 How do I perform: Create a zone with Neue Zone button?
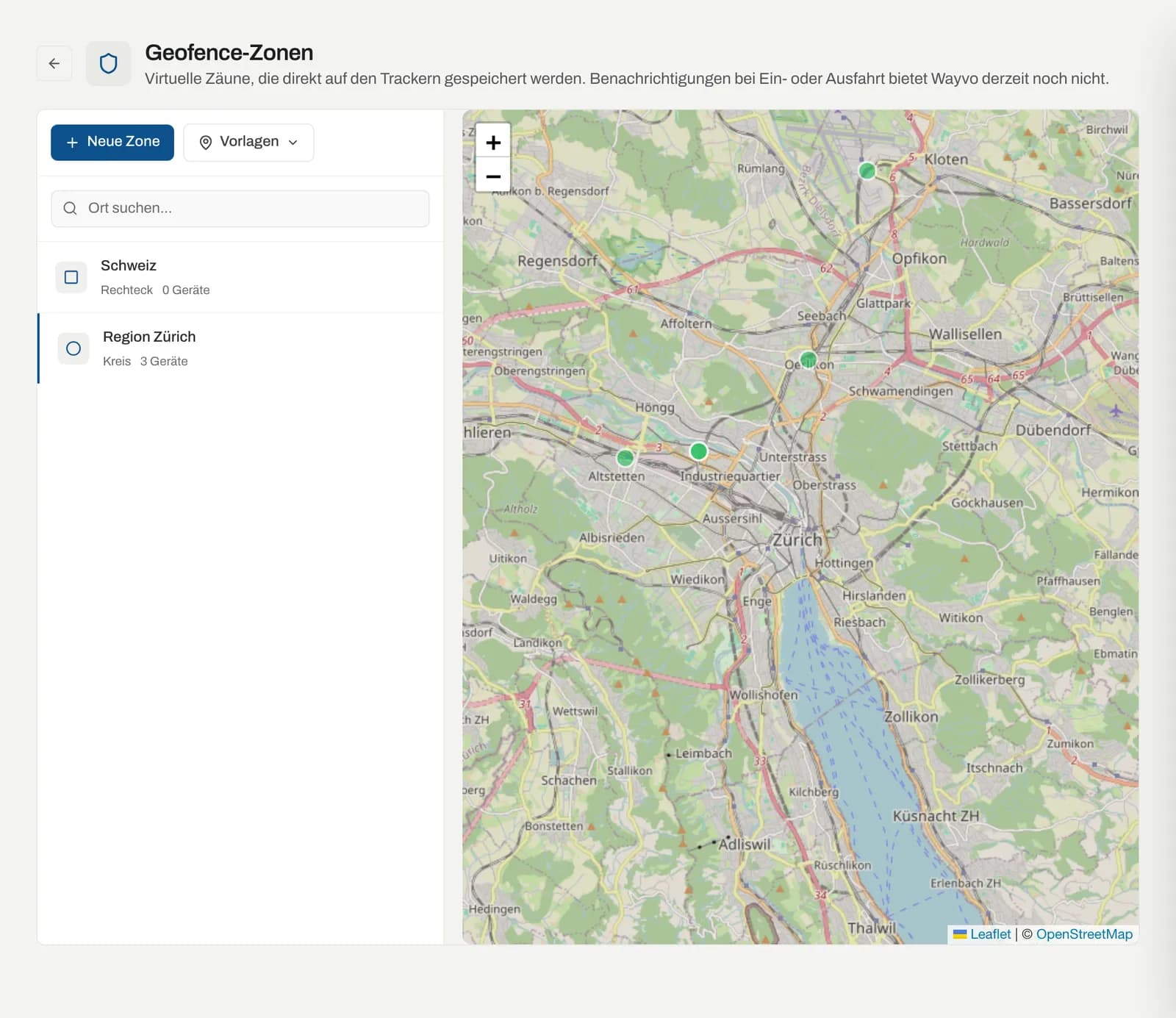click(112, 142)
